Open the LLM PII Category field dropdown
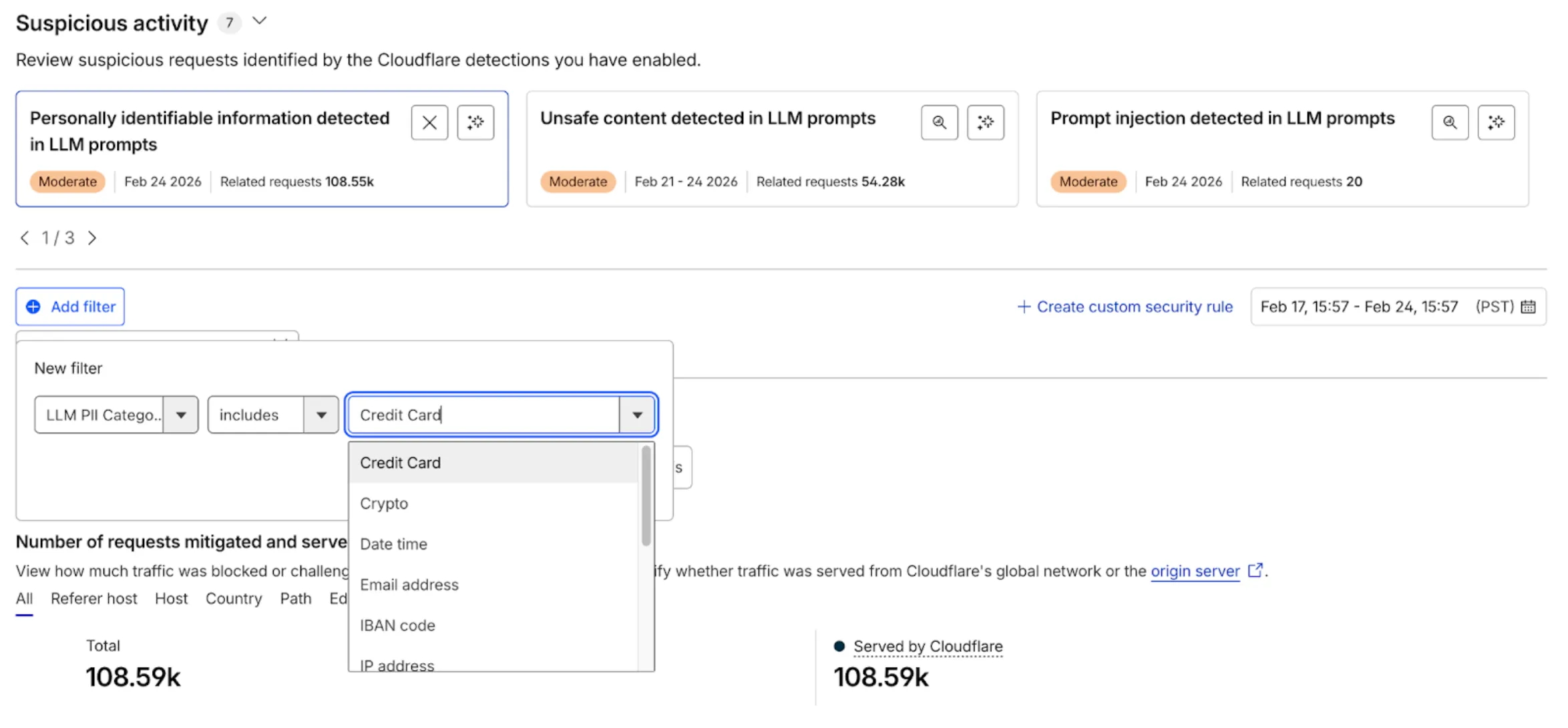The image size is (1568, 728). pos(180,414)
